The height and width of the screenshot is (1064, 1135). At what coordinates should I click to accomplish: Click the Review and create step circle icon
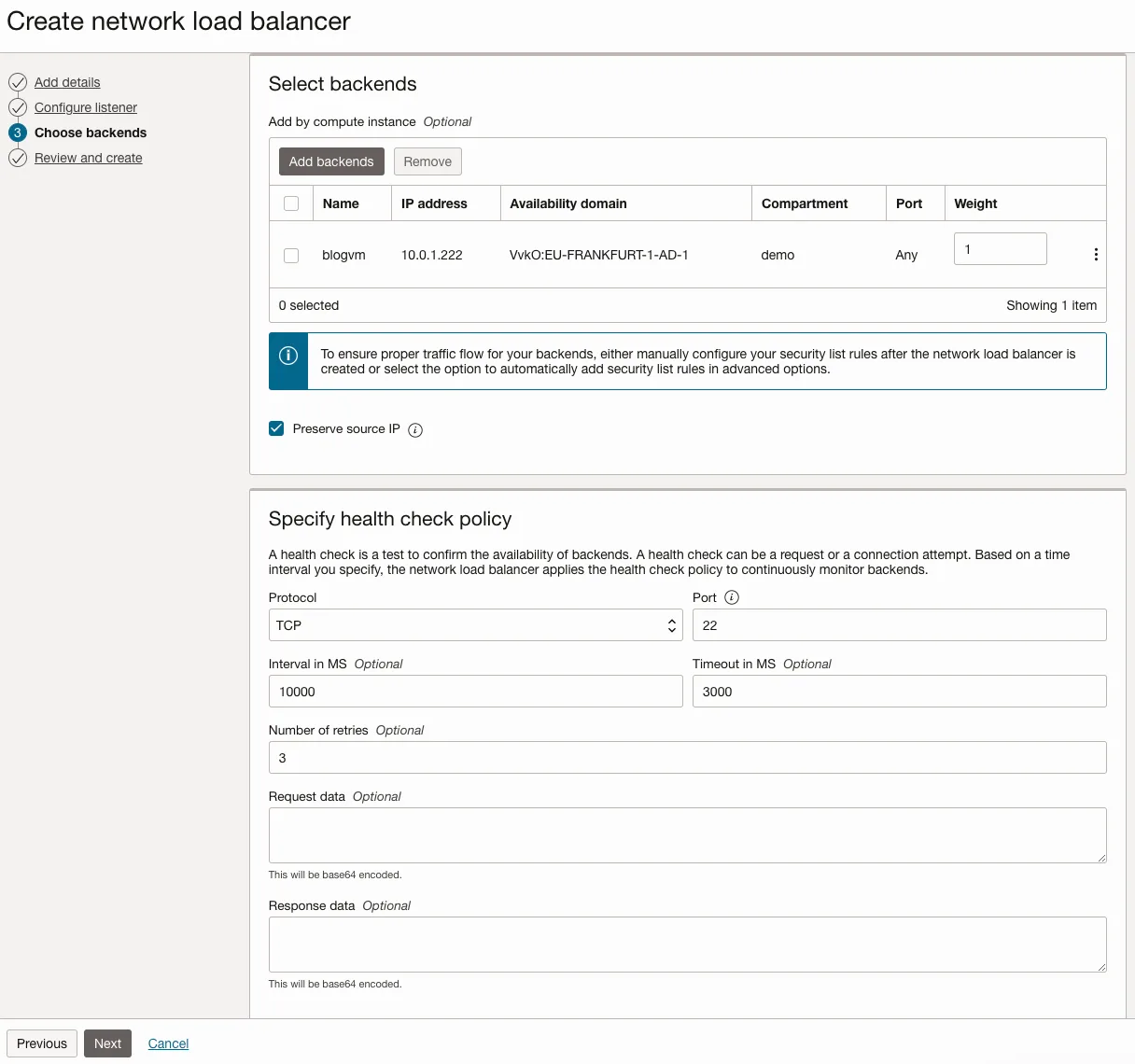coord(18,158)
